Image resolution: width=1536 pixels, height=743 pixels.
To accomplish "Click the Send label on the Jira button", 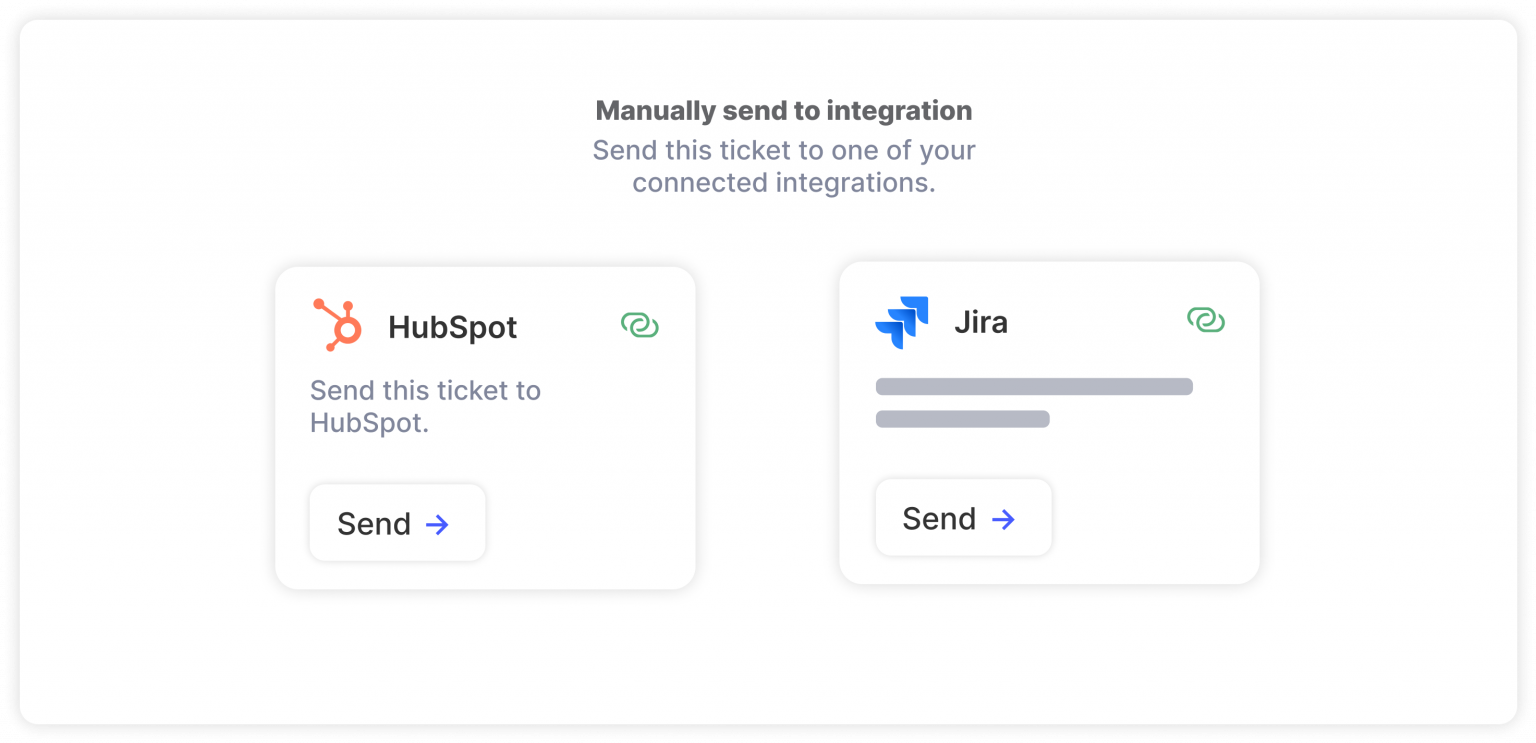I will [938, 517].
